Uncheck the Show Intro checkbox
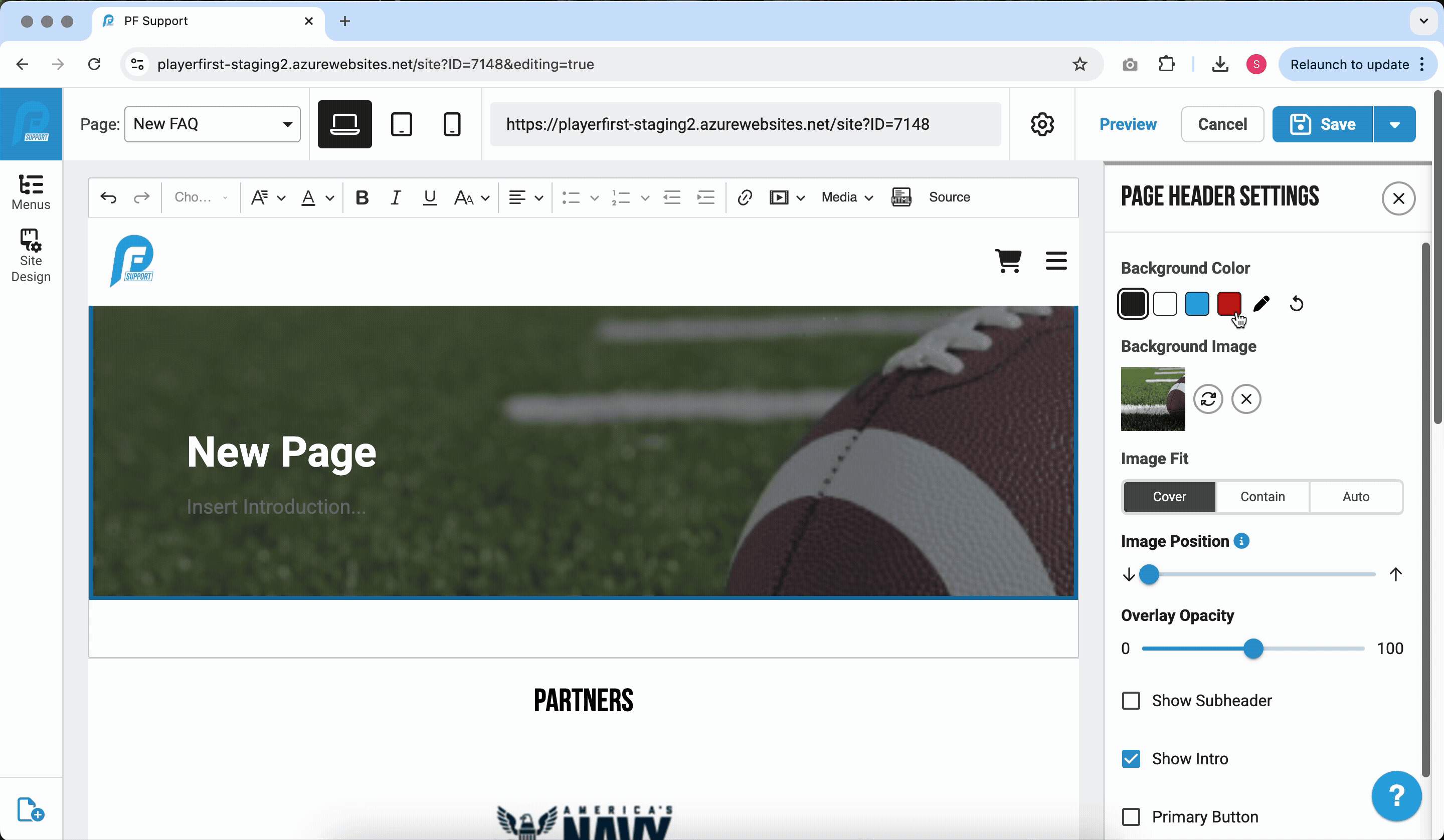Screen dimensions: 1444x840 pyautogui.click(x=1131, y=759)
